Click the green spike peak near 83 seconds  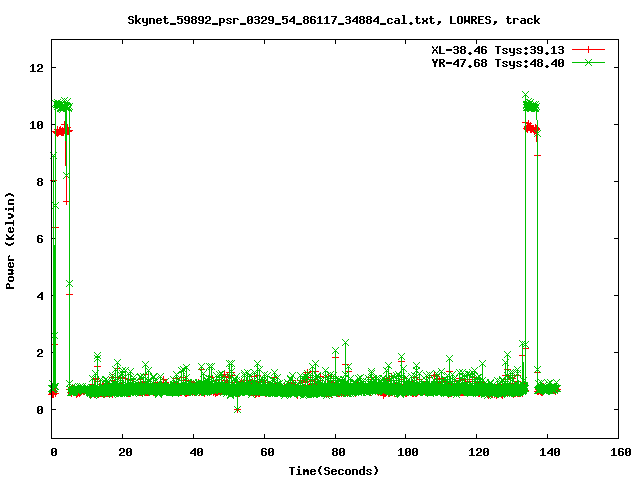tap(345, 342)
